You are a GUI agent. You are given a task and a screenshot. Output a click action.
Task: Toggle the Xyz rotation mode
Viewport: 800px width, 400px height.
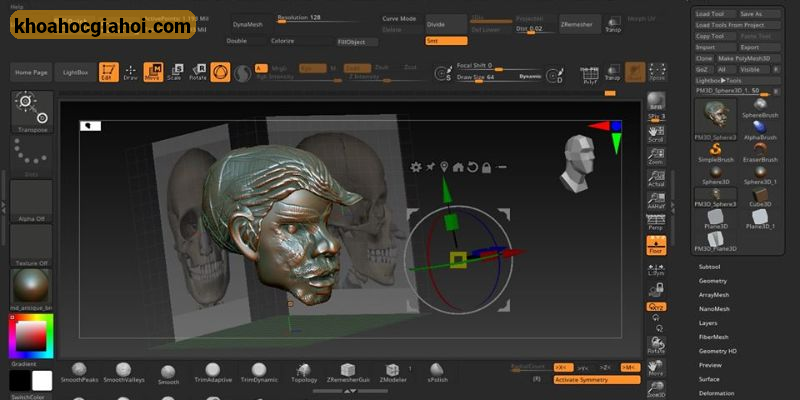point(656,307)
